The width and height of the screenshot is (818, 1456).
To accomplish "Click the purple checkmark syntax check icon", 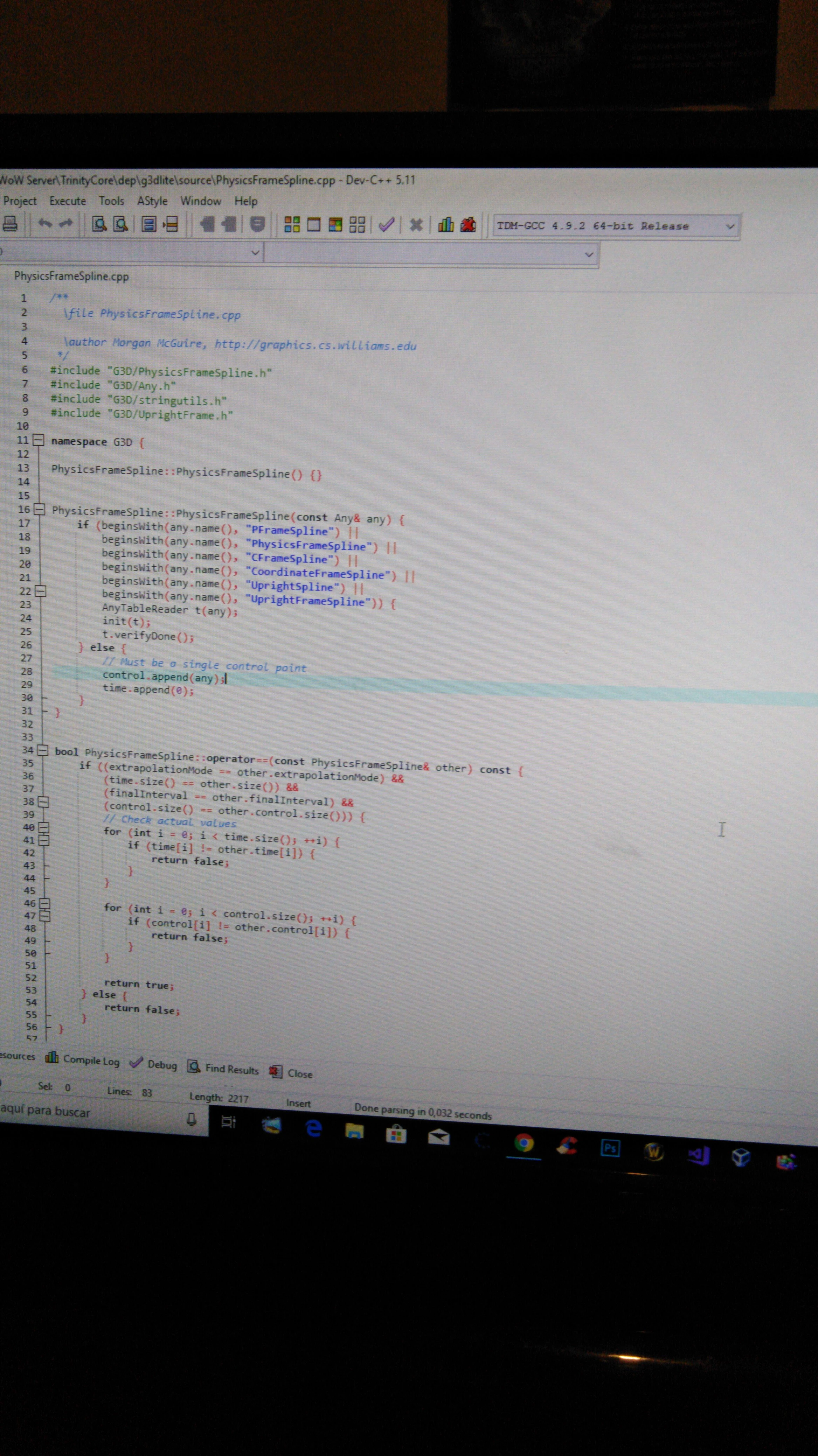I will 387,225.
